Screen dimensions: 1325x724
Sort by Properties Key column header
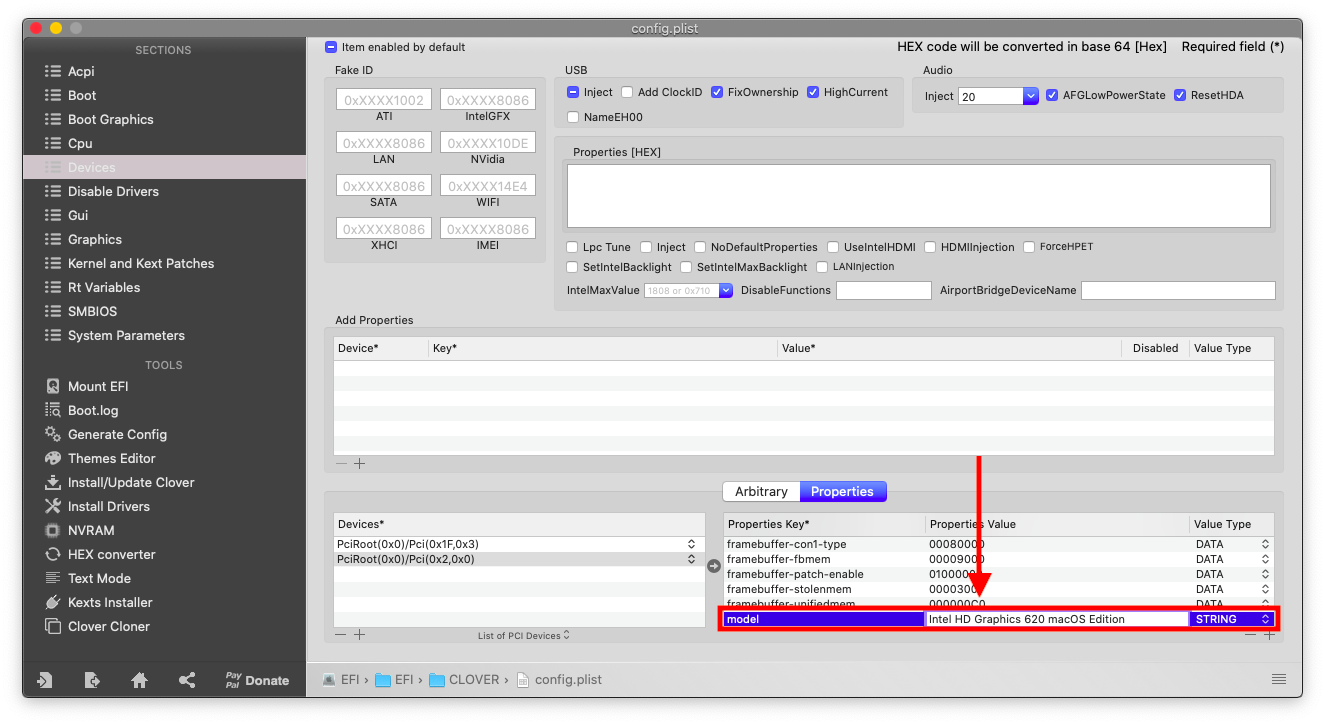coord(825,524)
